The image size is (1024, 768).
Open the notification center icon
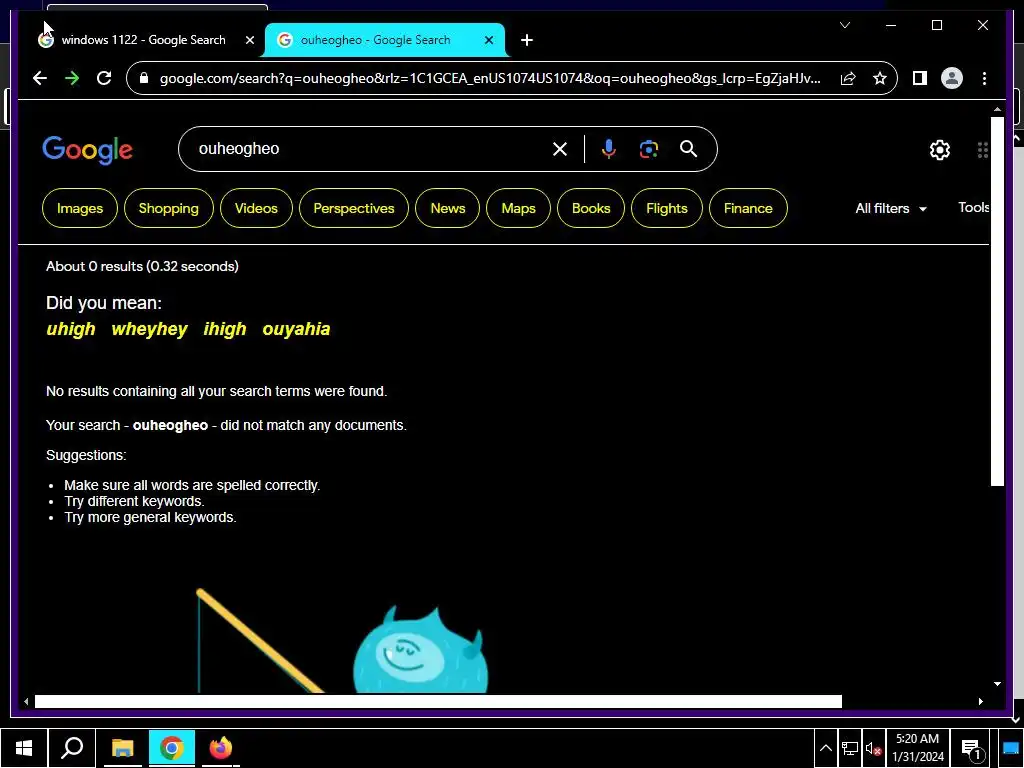[971, 749]
